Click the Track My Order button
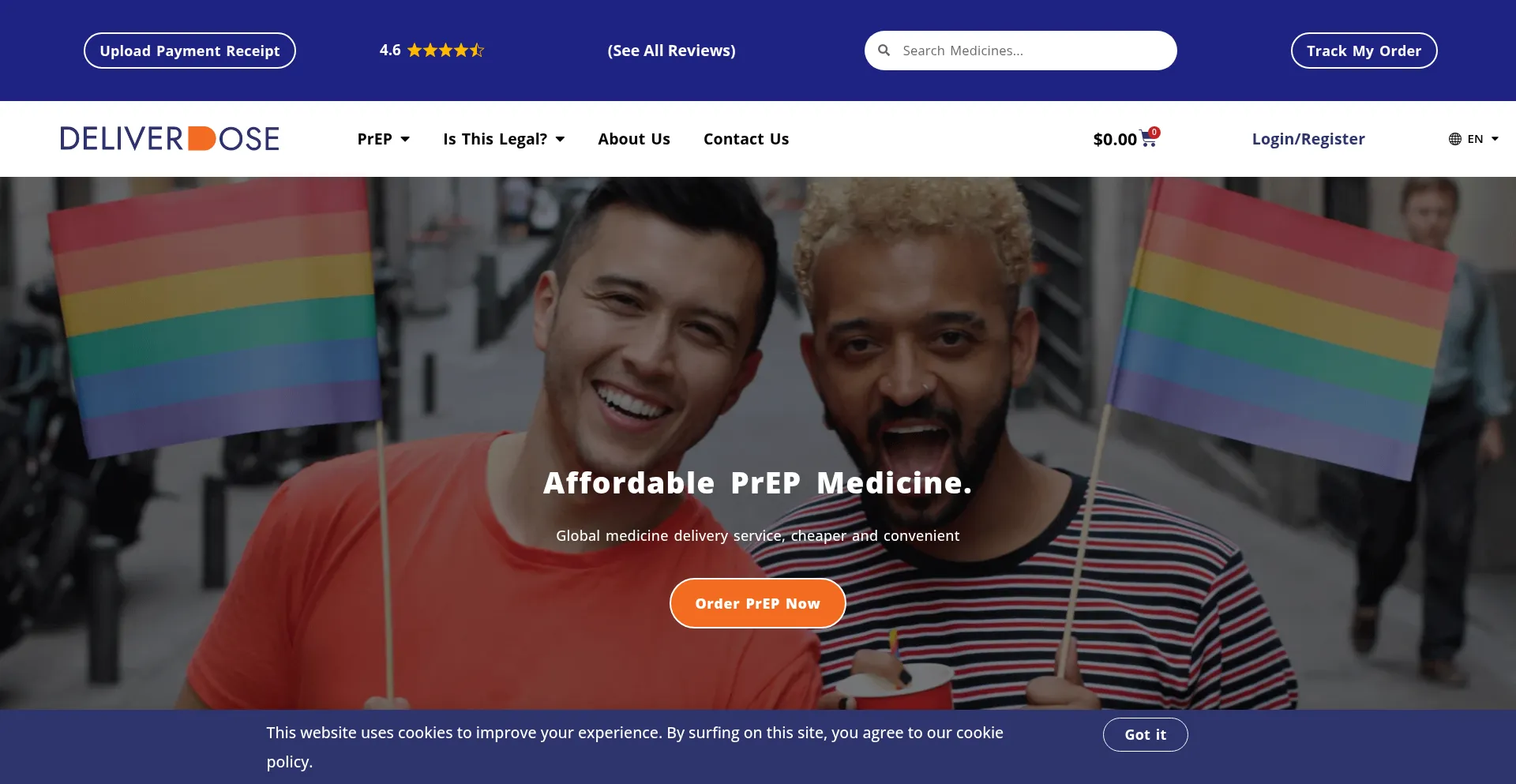 [x=1364, y=51]
